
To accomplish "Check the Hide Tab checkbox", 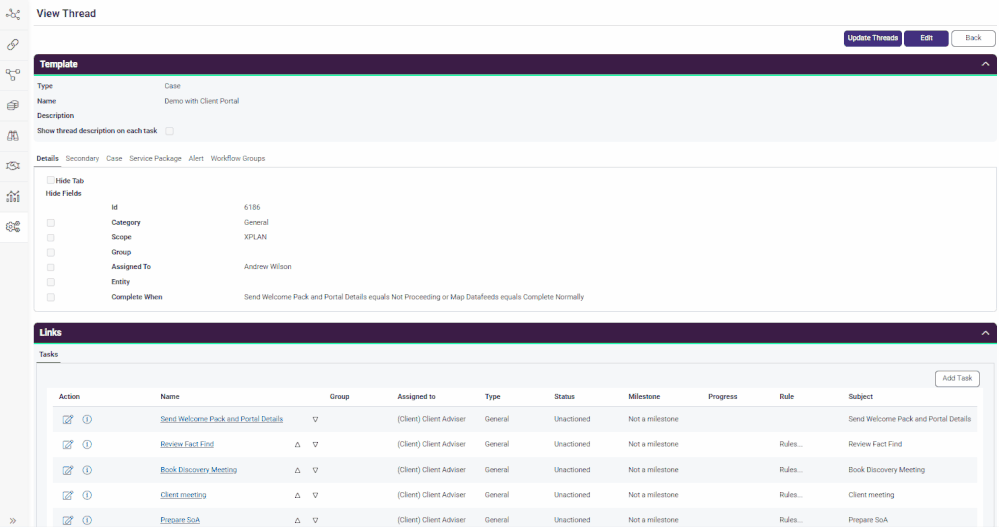I will (51, 181).
